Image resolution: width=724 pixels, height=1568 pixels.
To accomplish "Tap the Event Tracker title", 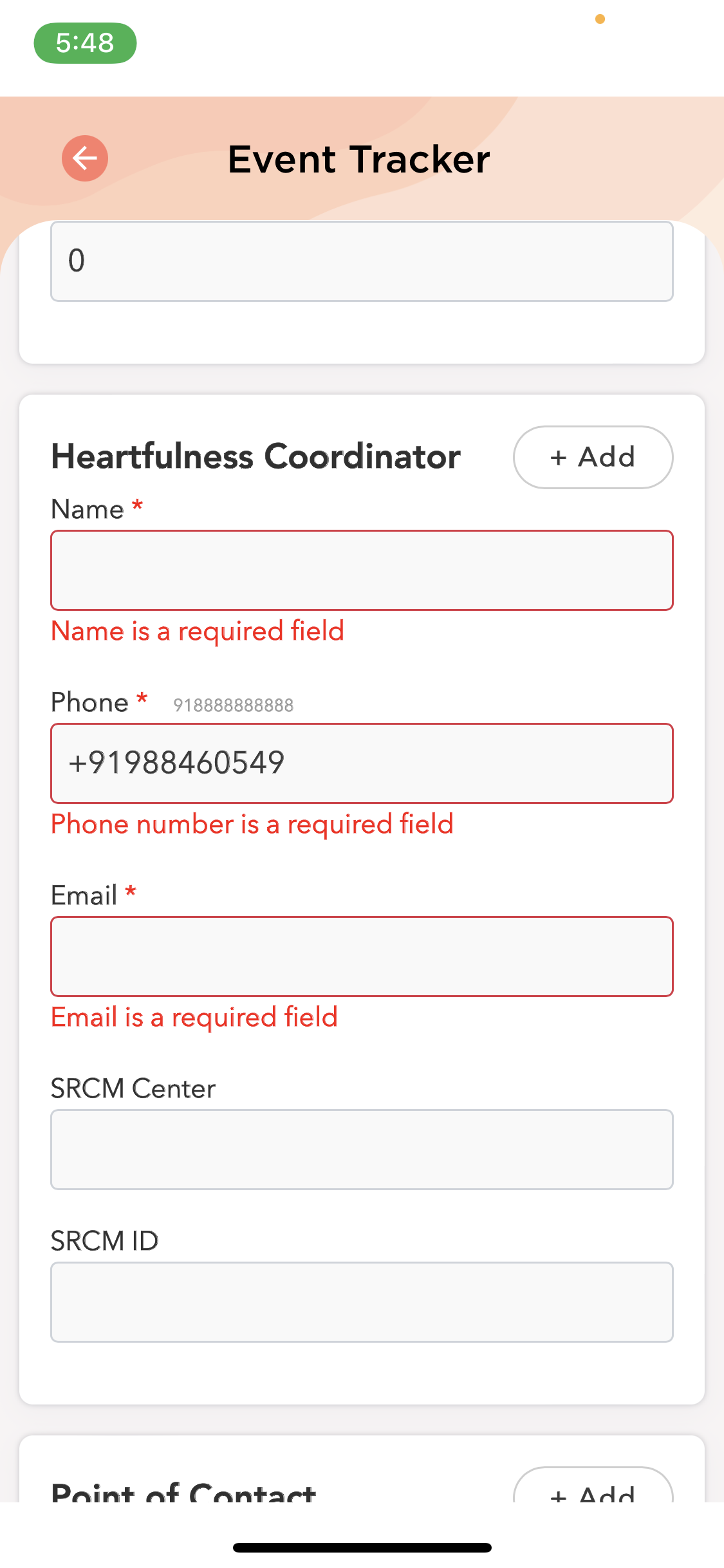I will pyautogui.click(x=358, y=159).
